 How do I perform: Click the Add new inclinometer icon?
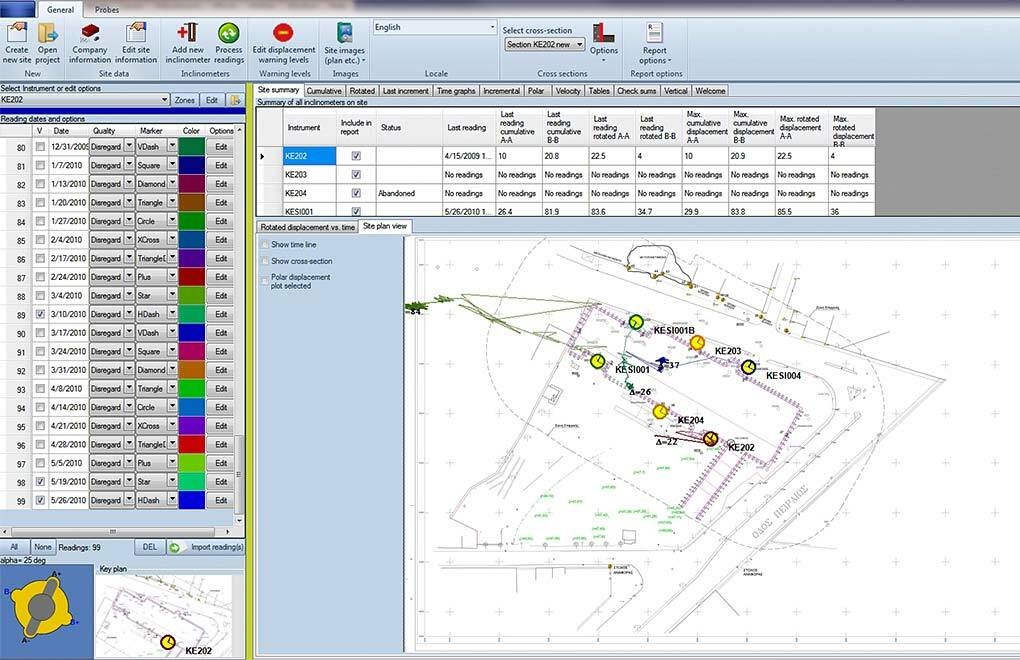[187, 32]
